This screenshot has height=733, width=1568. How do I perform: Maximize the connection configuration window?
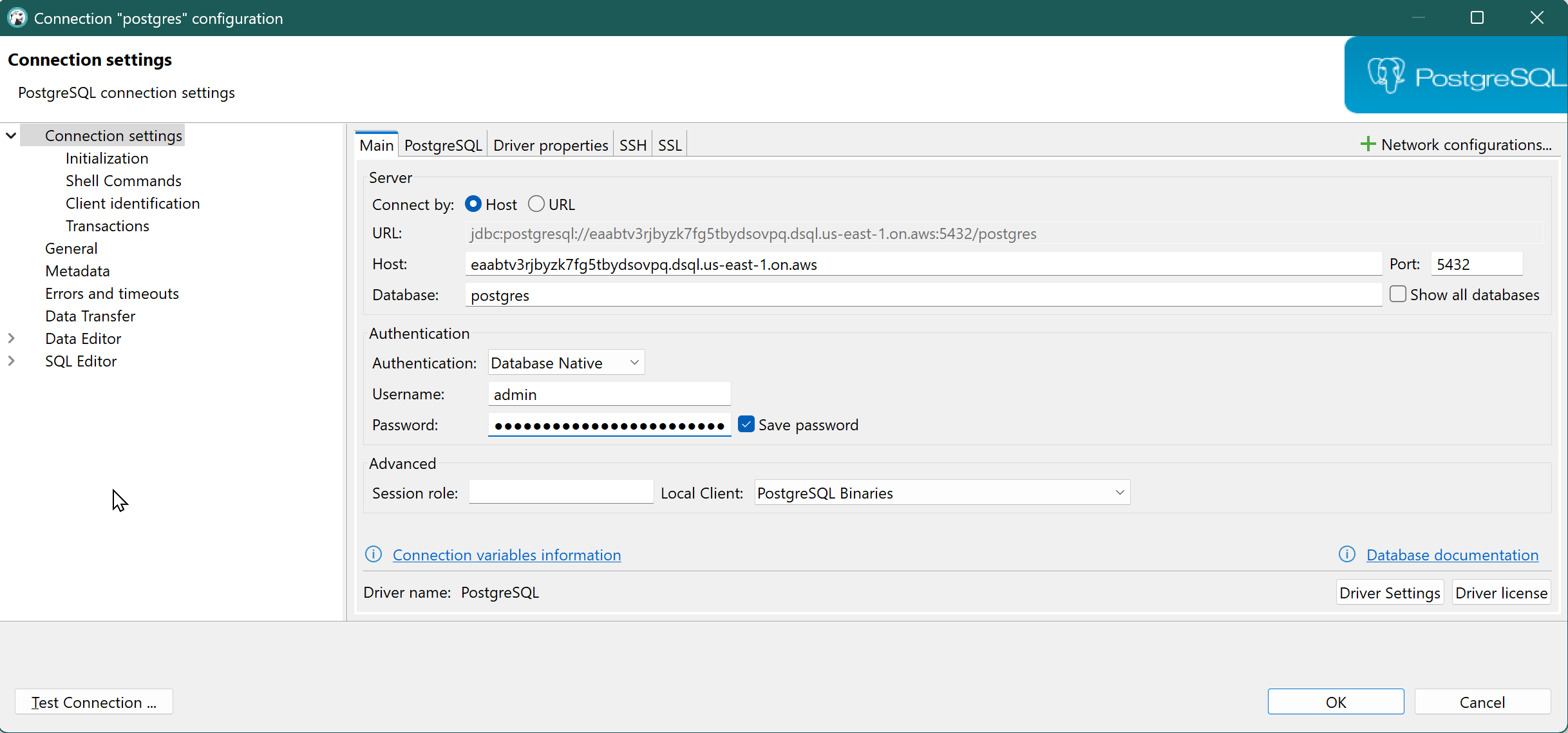(x=1477, y=18)
